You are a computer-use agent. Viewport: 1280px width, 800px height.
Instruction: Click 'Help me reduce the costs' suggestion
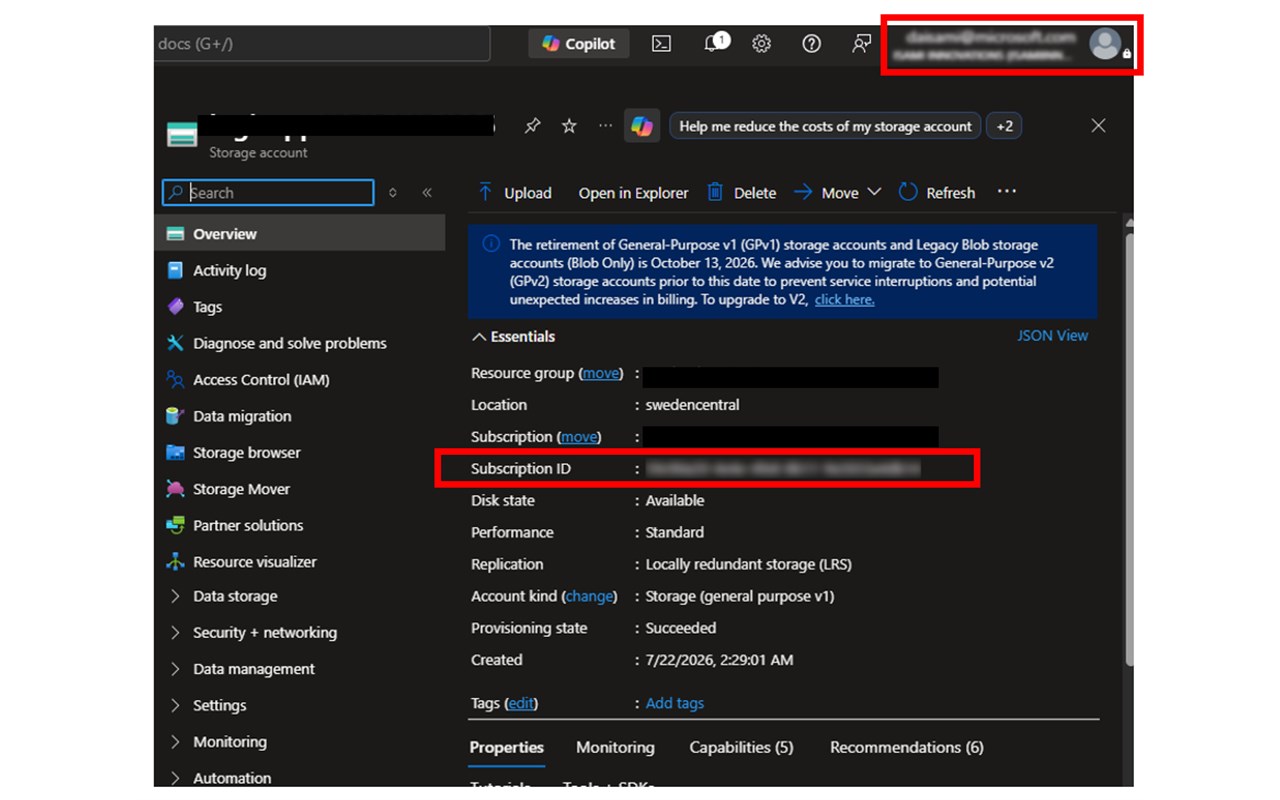coord(825,126)
